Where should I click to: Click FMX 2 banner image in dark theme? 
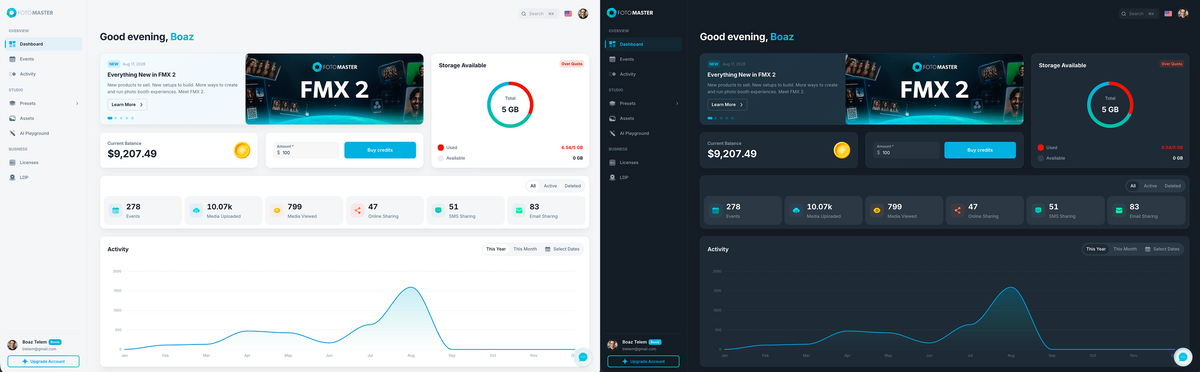(934, 89)
